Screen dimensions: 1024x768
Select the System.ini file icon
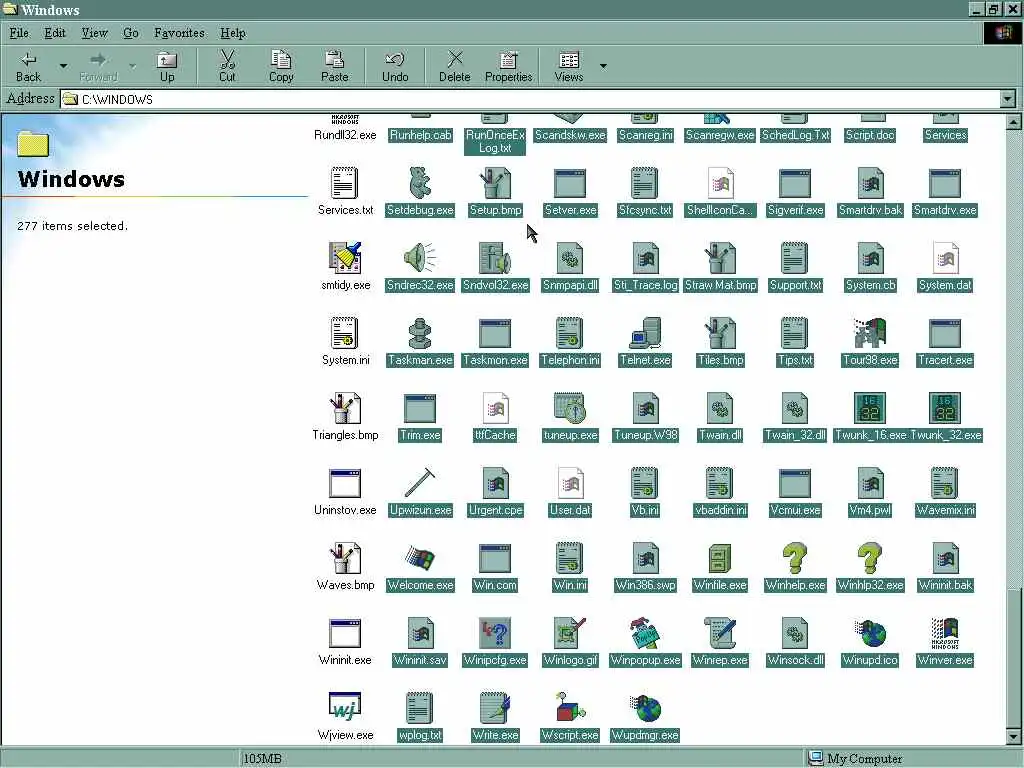[x=345, y=333]
